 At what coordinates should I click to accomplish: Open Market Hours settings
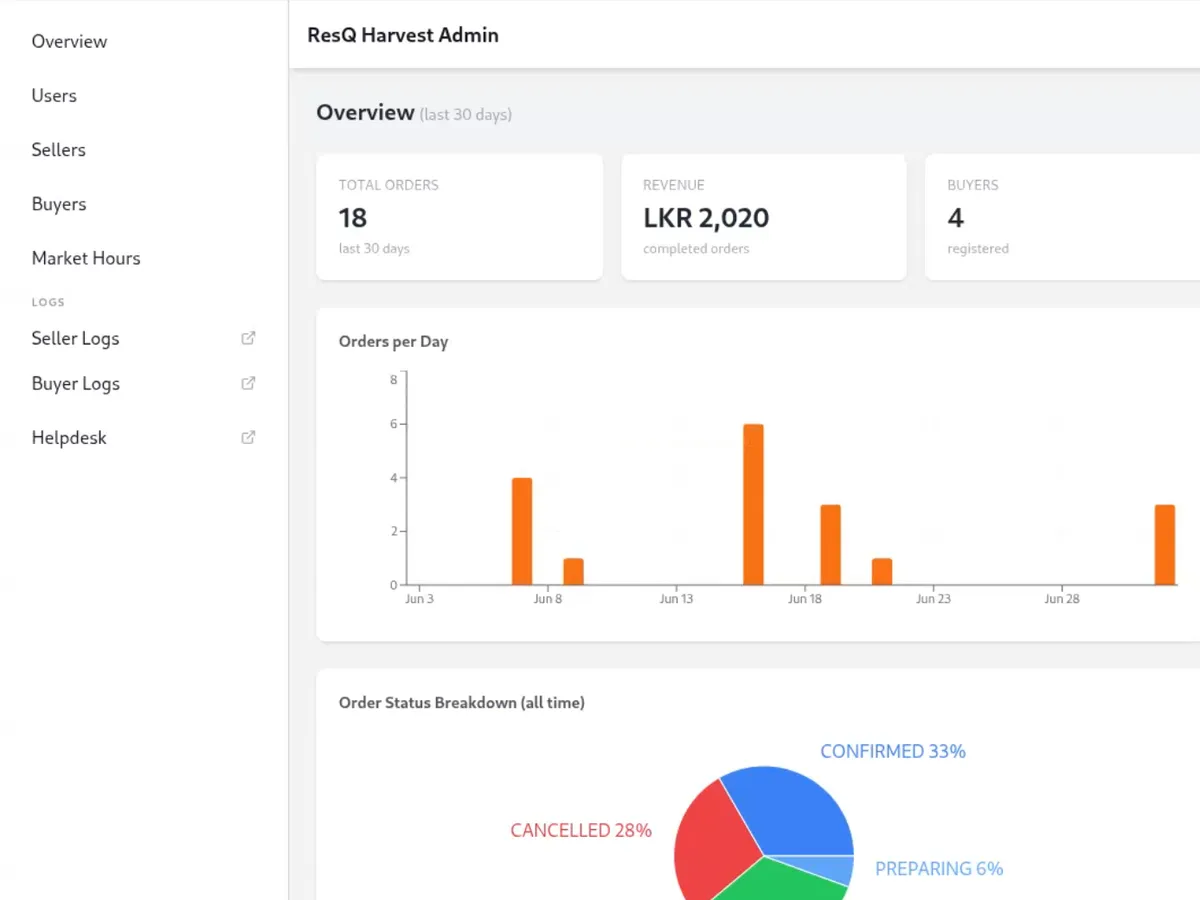tap(86, 257)
